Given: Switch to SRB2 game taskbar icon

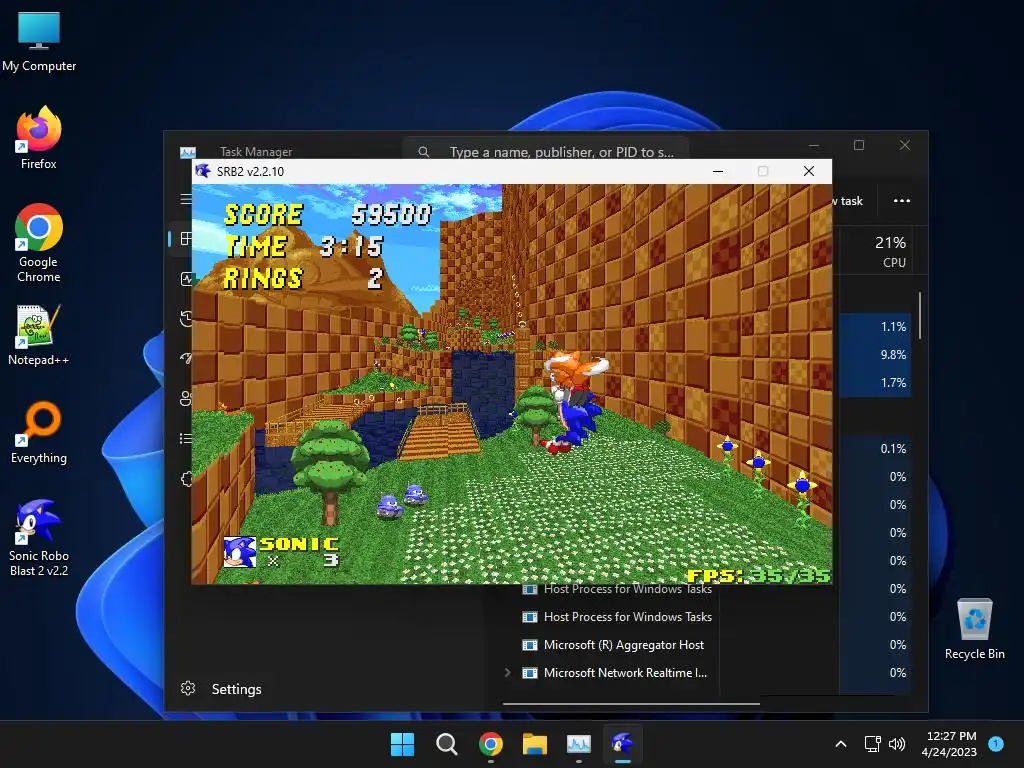Looking at the screenshot, I should coord(623,744).
